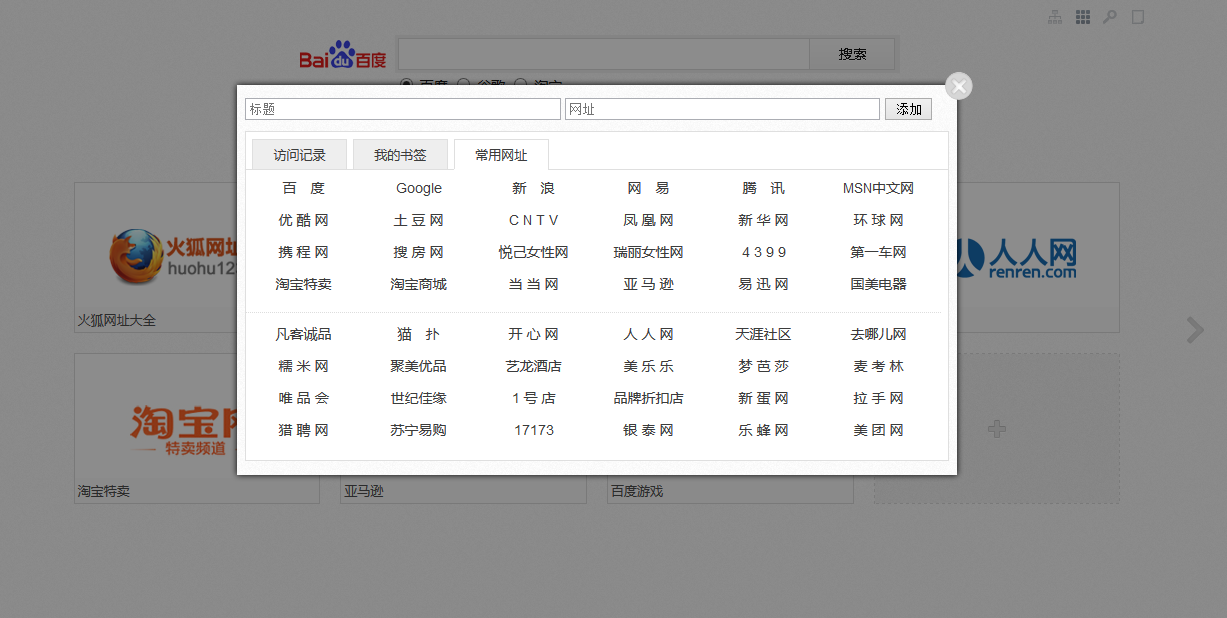Screen dimensions: 1227x618
Task: Open the 美团网 link
Action: [x=879, y=430]
